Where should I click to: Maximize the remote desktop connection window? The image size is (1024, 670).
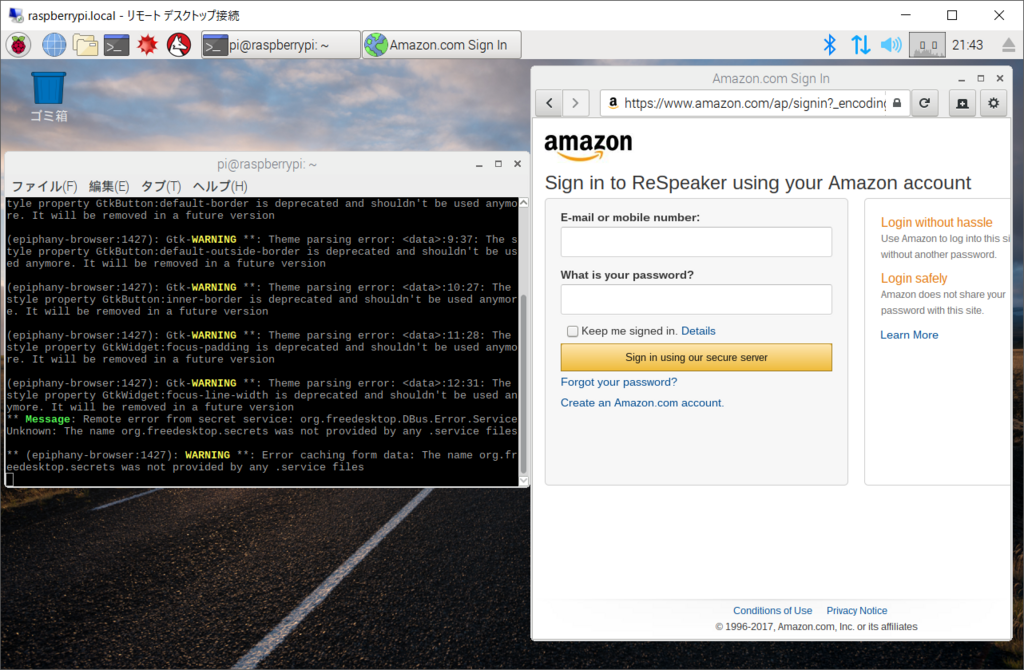coord(952,15)
